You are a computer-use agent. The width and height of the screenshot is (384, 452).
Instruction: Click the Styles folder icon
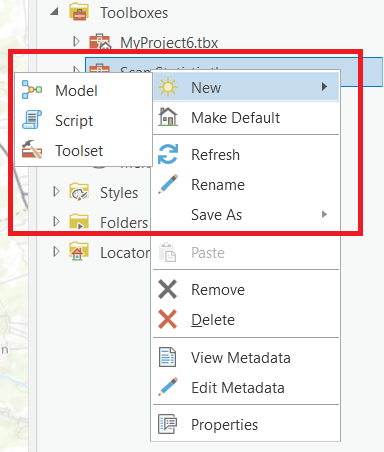click(79, 192)
